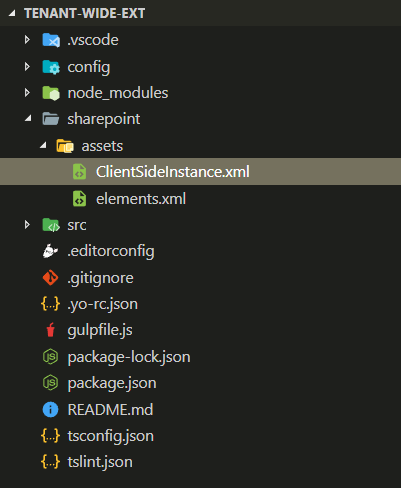
Task: Expand the node_modules folder arrow
Action: (x=27, y=93)
